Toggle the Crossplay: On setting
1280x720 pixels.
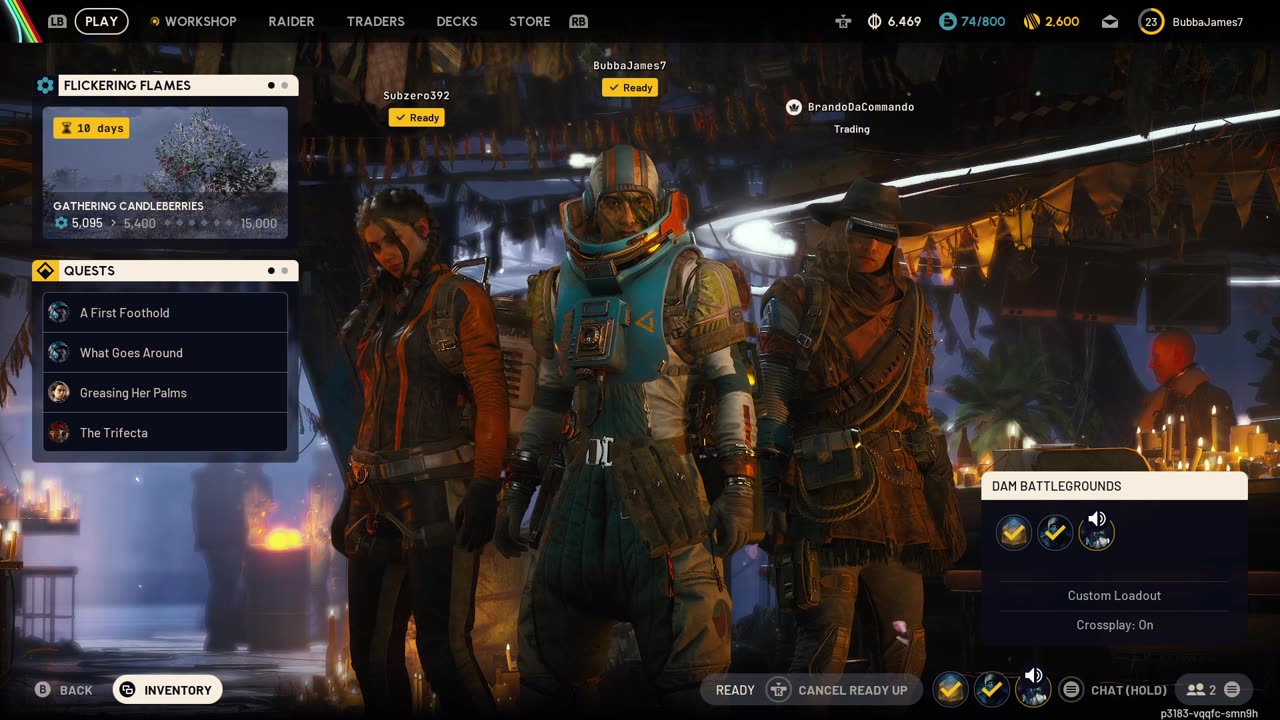[1114, 625]
